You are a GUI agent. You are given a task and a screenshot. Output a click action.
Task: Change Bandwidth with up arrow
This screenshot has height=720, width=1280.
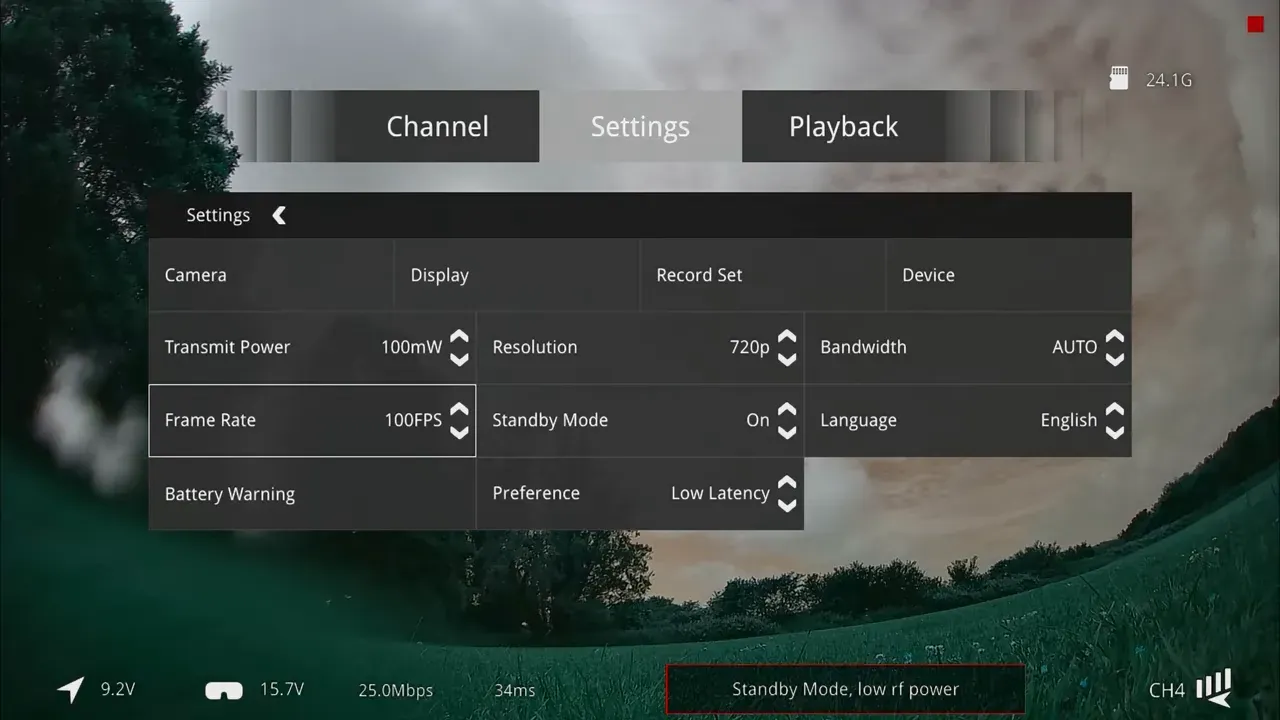(1115, 337)
